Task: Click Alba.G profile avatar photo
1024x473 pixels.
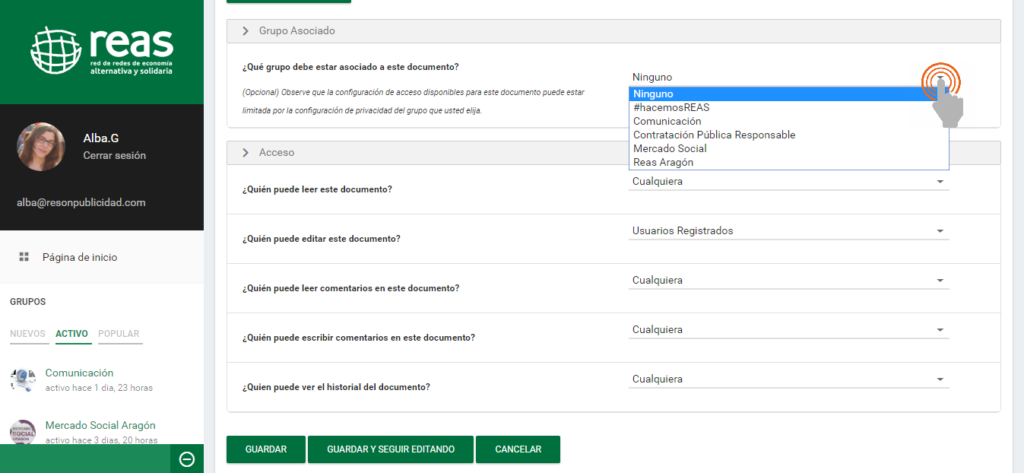Action: 41,147
